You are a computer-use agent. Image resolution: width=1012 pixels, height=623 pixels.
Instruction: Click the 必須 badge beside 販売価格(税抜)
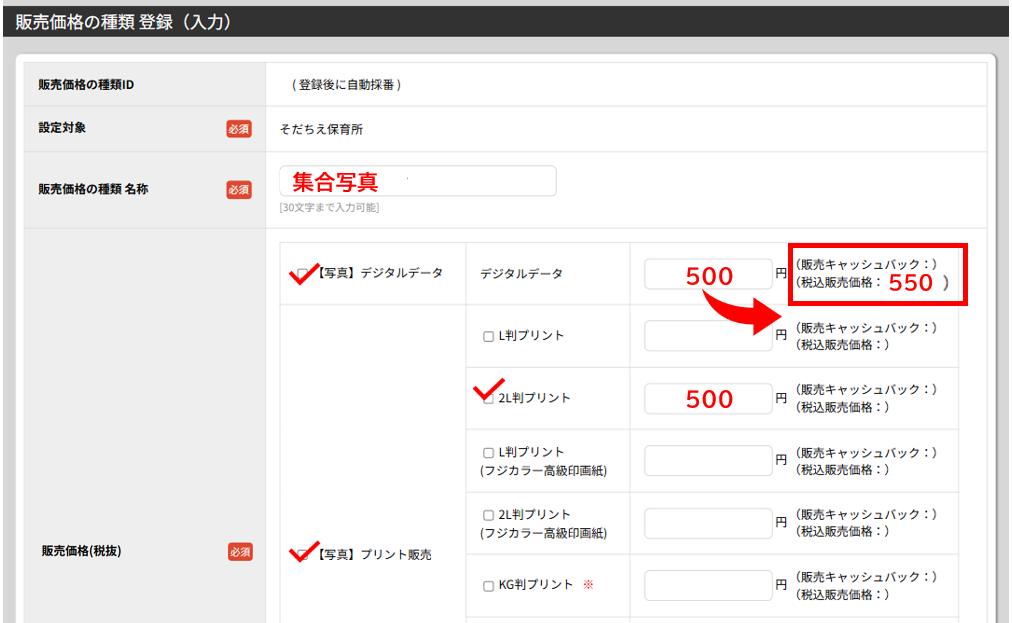239,552
